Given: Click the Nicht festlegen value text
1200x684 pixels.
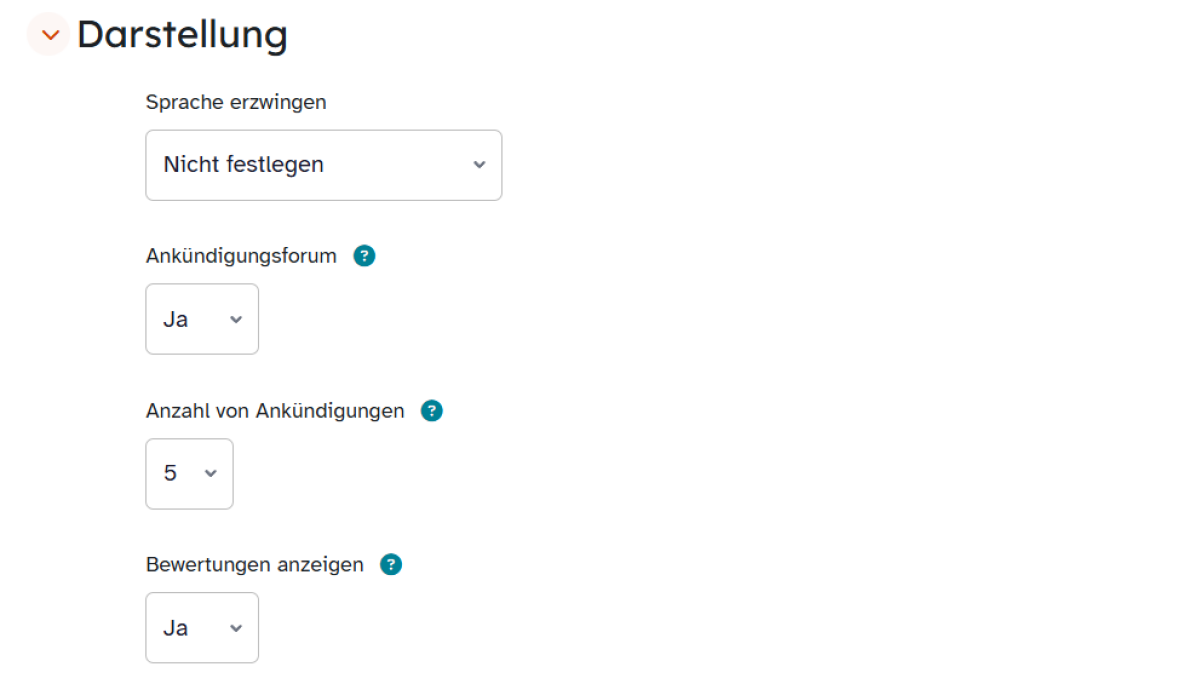Looking at the screenshot, I should tap(244, 165).
